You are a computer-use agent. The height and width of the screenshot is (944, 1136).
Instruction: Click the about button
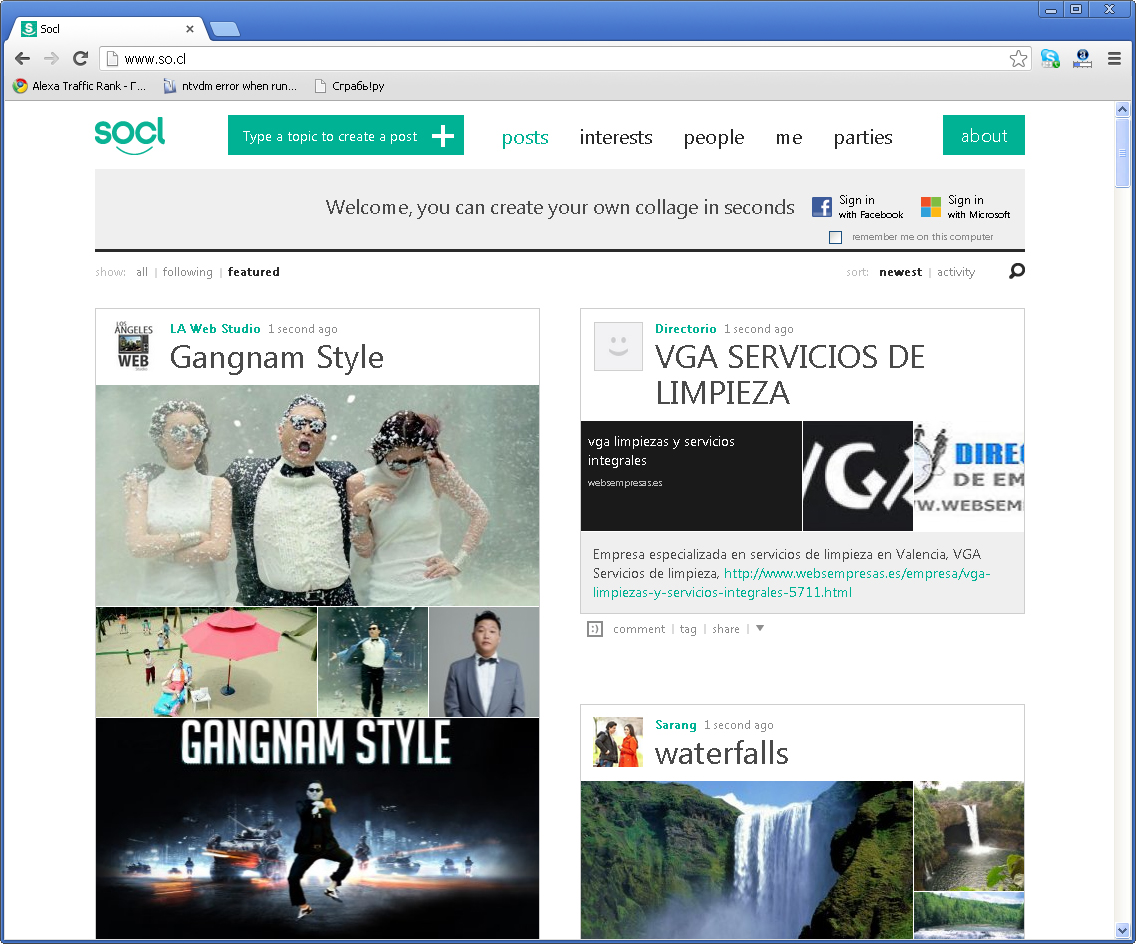click(984, 135)
